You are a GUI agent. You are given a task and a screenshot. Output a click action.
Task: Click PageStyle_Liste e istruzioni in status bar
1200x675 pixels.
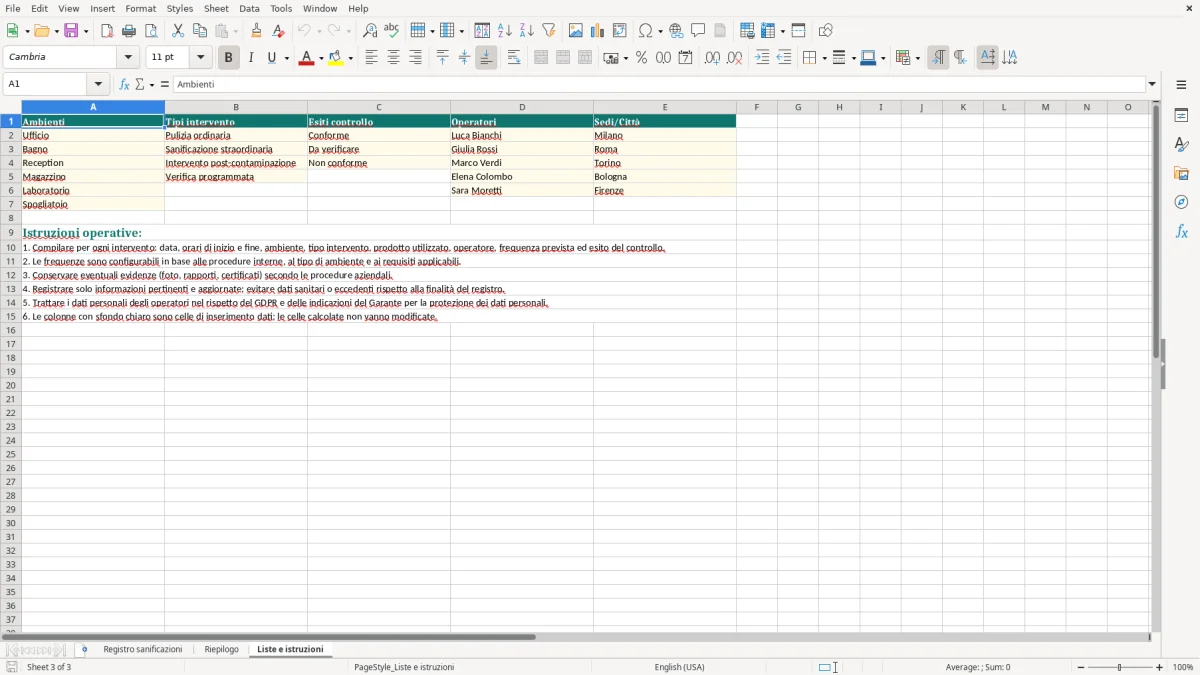click(x=404, y=667)
